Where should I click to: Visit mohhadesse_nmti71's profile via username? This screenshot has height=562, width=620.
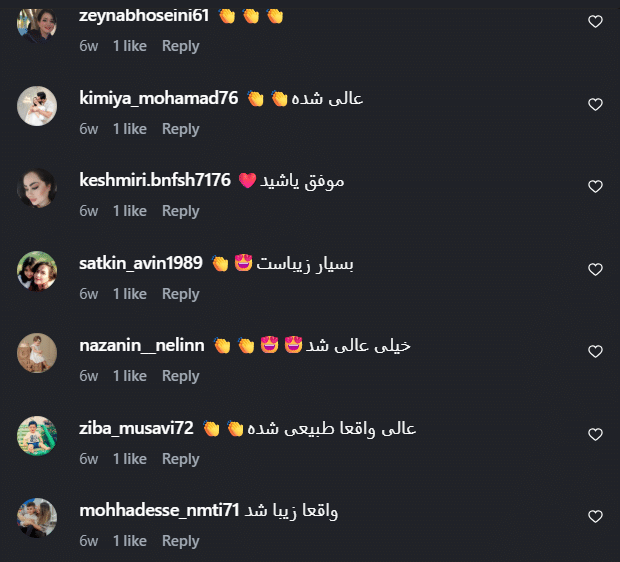tap(159, 510)
